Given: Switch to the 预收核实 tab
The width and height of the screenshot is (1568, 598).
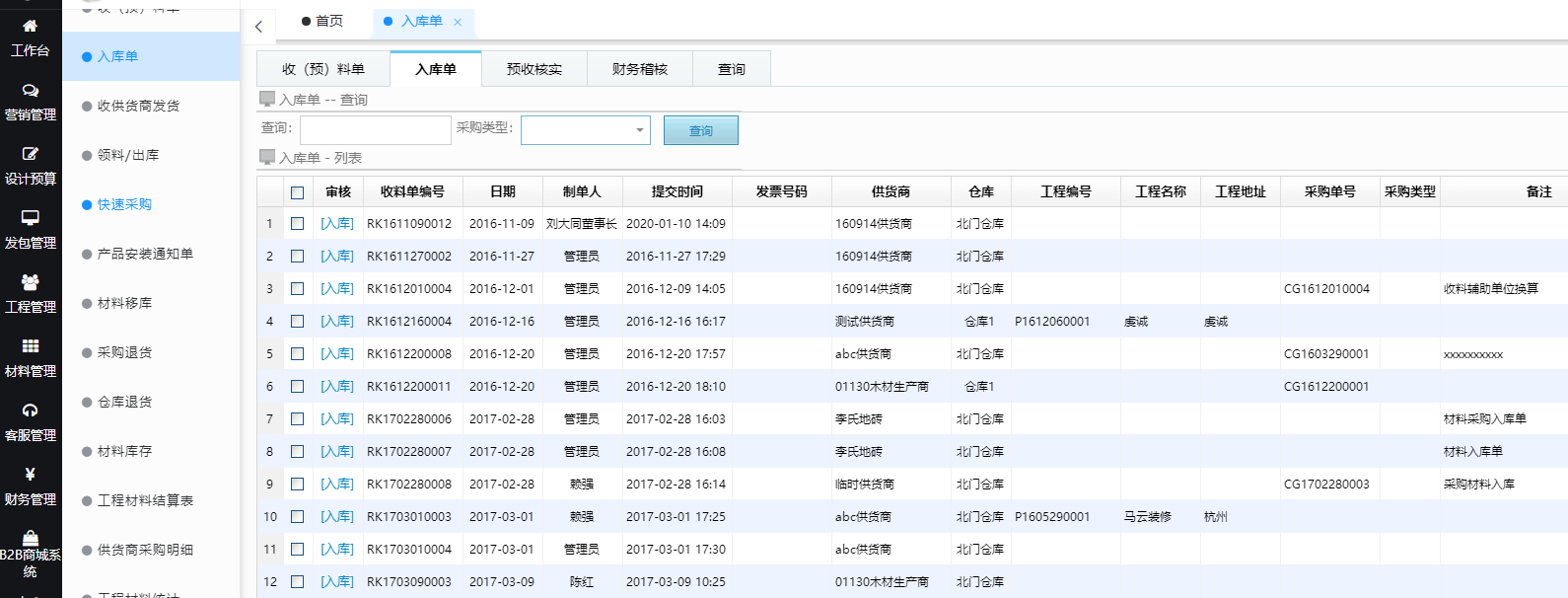Looking at the screenshot, I should (534, 69).
